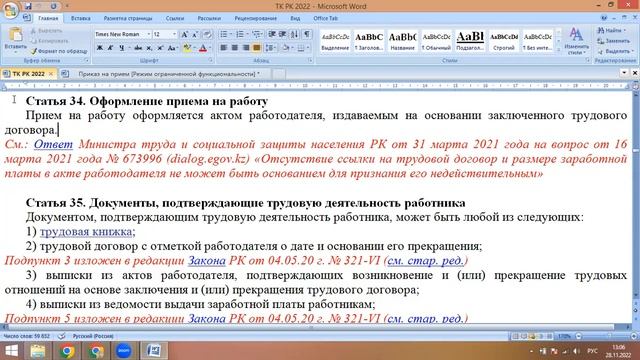Create a multilevel list

click(x=257, y=34)
